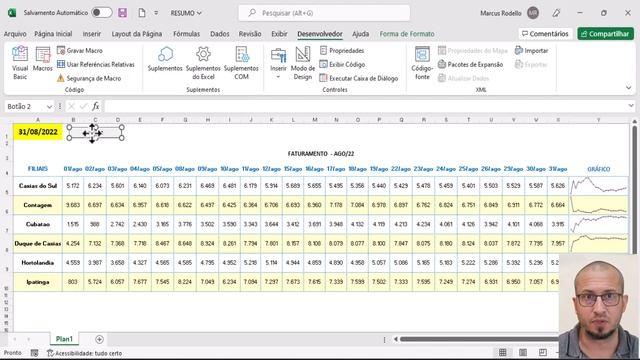This screenshot has width=640, height=360.
Task: Open Suplementos do Excel dialog
Action: 203,63
